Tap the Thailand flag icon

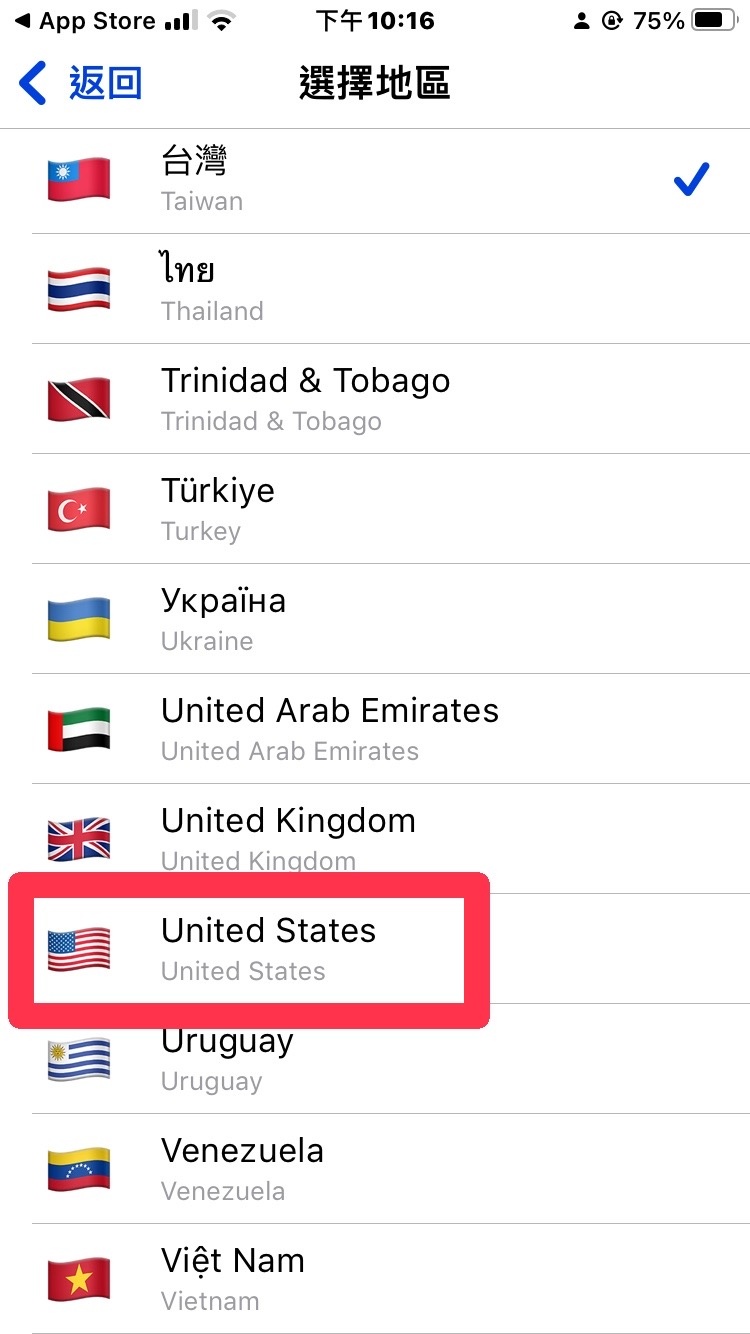click(x=79, y=290)
